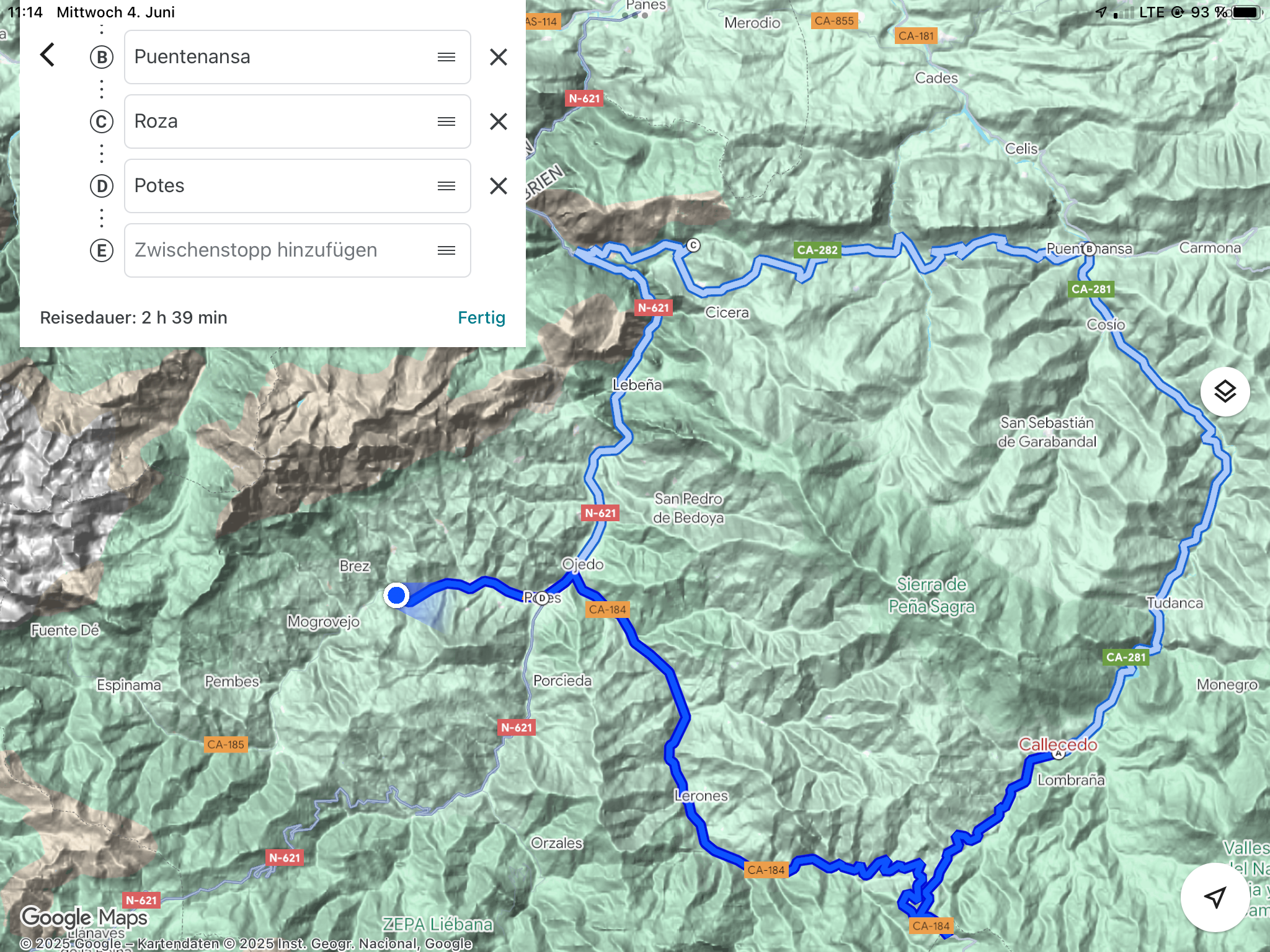Tap the Fertig button
Image resolution: width=1270 pixels, height=952 pixels.
pos(481,317)
